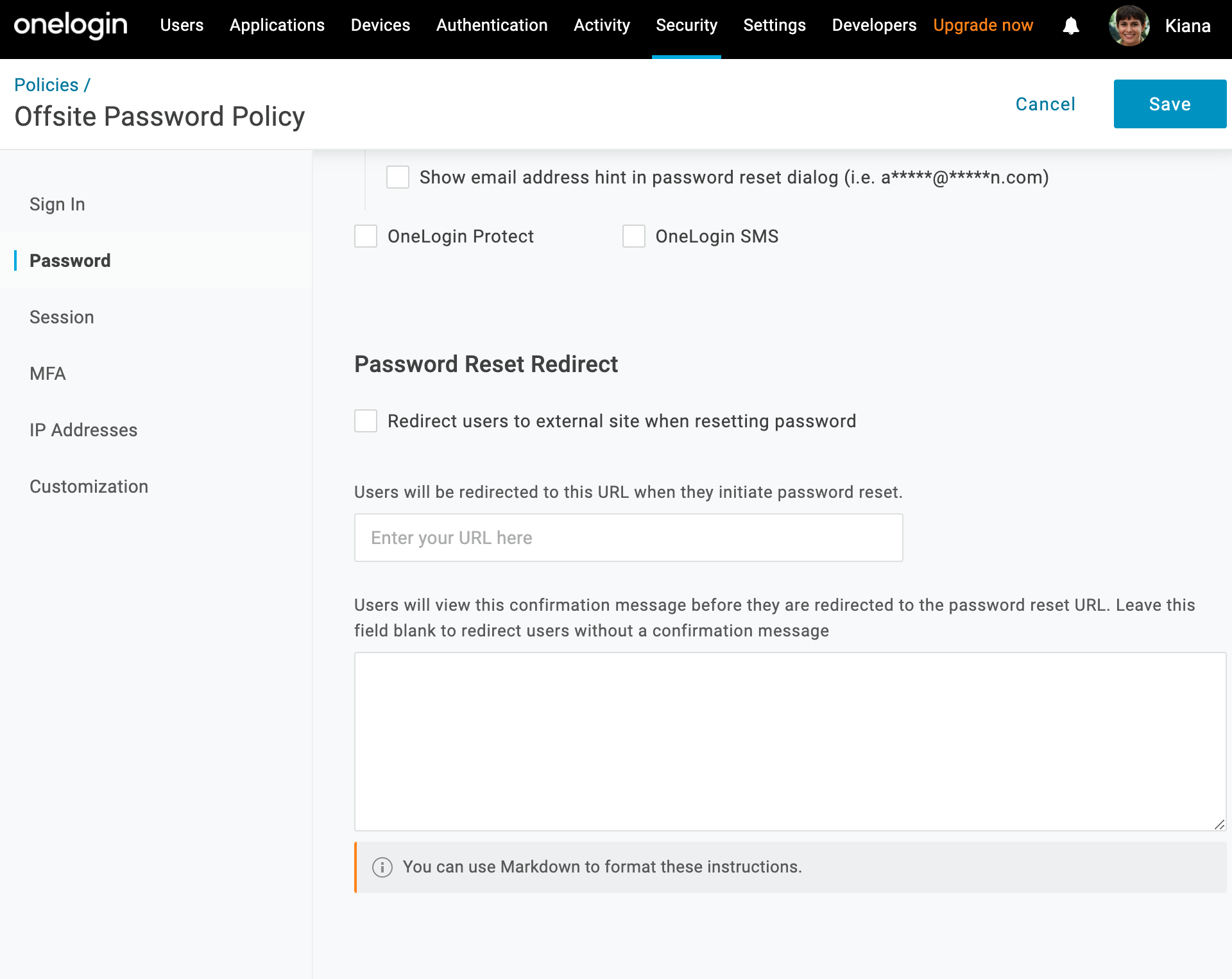Toggle redirect users to external site

[x=365, y=421]
